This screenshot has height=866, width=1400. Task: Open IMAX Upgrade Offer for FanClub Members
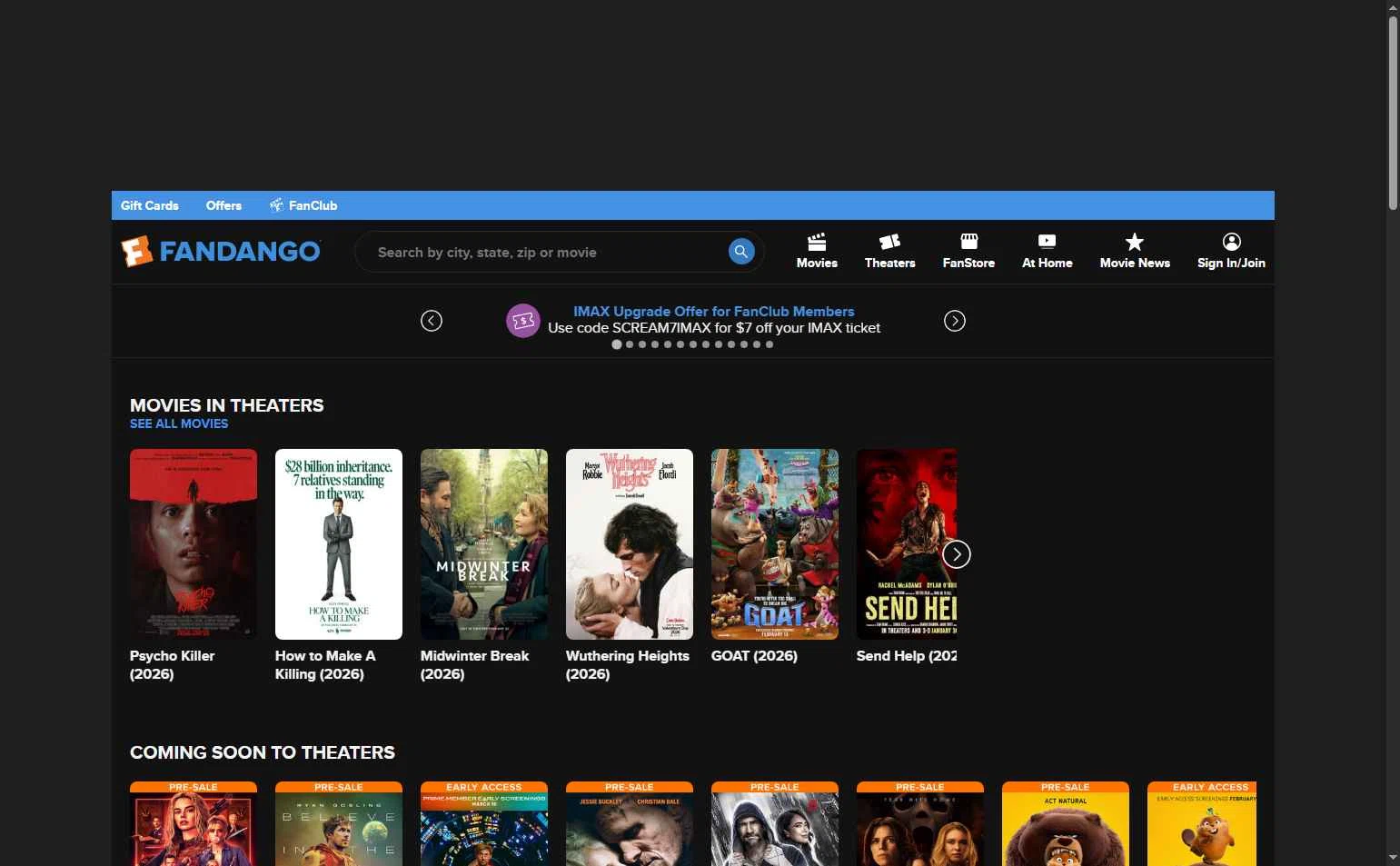714,312
